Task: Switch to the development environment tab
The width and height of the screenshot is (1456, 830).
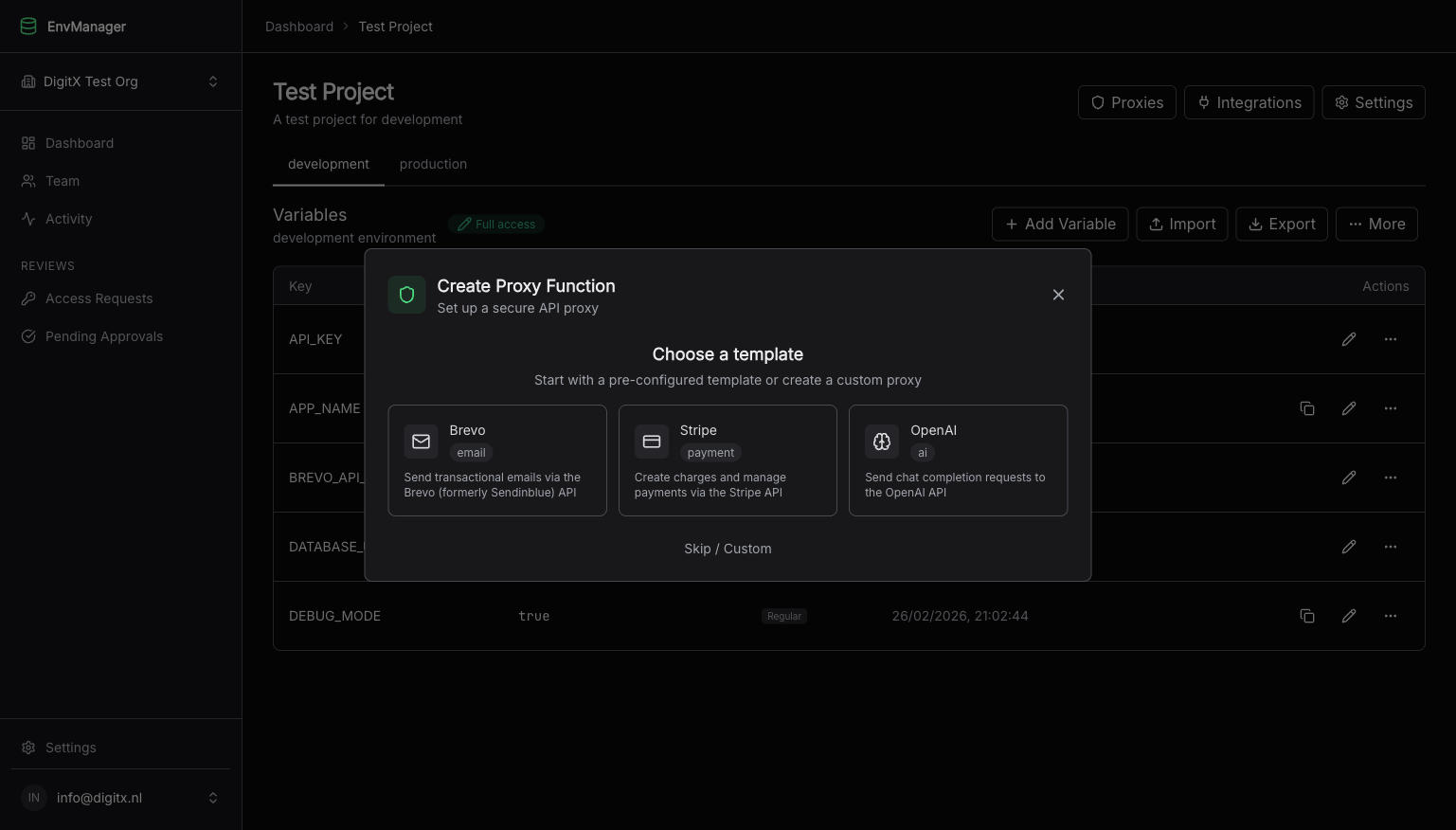Action: click(329, 164)
